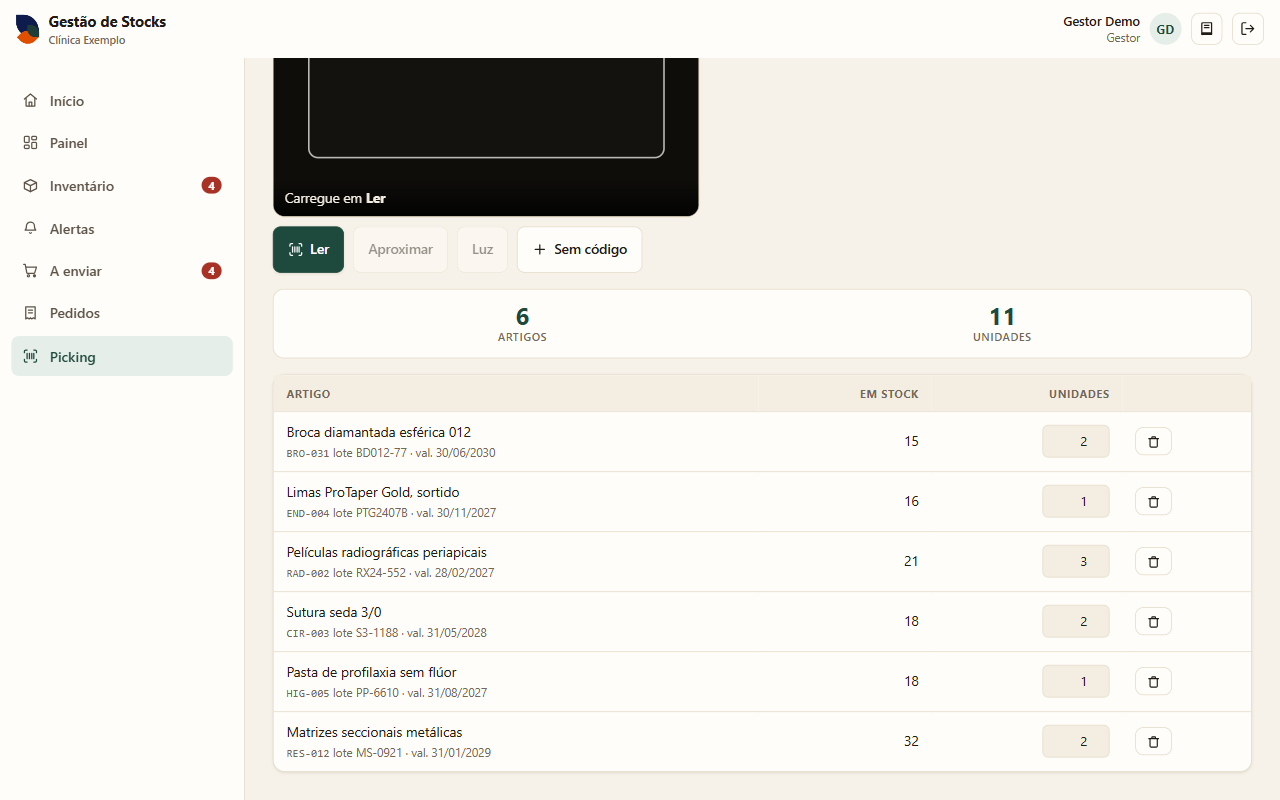Click the GD user avatar

(1165, 29)
